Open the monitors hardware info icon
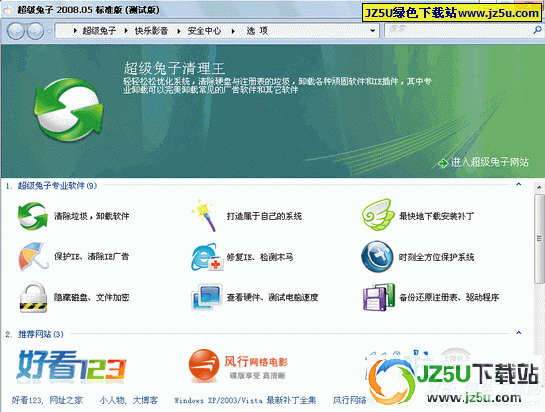This screenshot has width=545, height=412. pos(207,297)
